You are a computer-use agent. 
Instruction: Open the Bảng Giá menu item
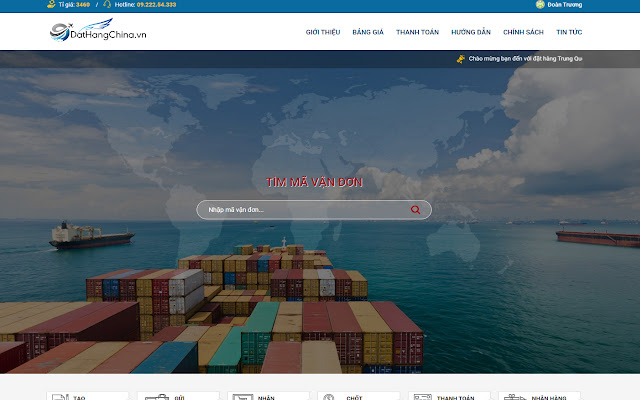click(368, 32)
